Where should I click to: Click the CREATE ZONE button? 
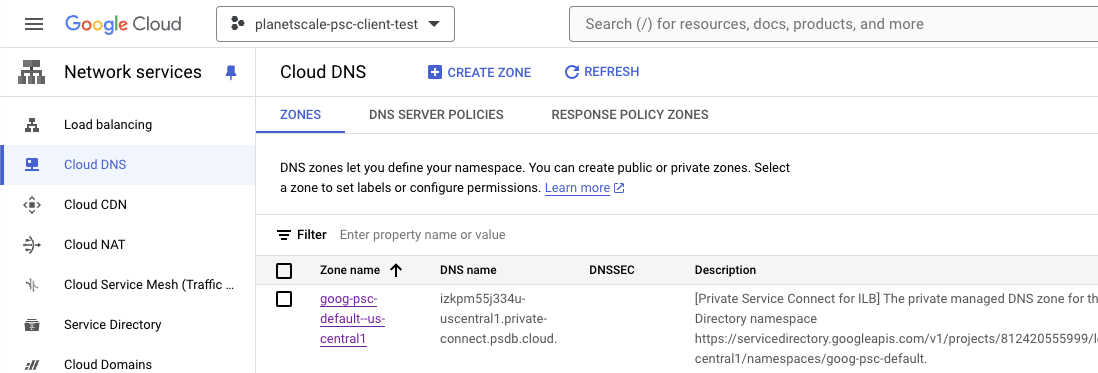pyautogui.click(x=480, y=72)
